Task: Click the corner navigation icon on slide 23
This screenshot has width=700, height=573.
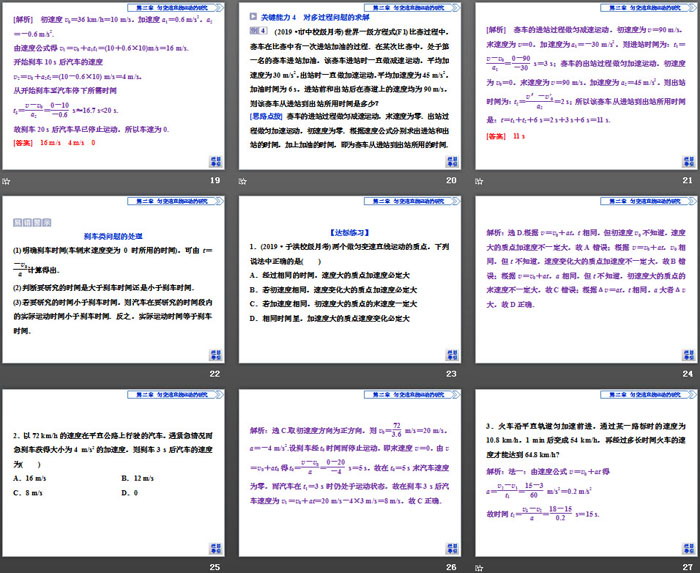Action: 452,355
